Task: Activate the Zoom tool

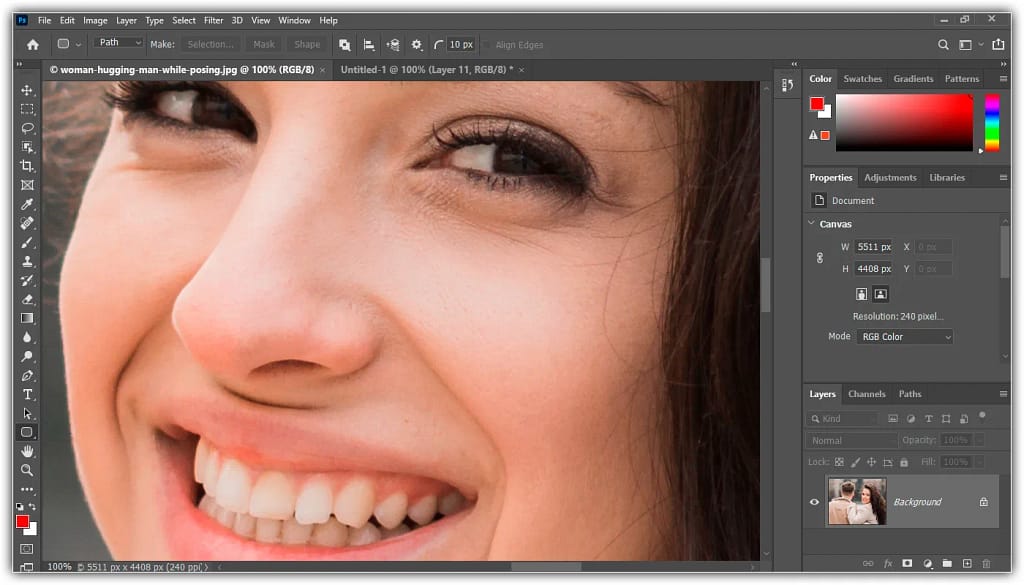Action: pos(27,470)
